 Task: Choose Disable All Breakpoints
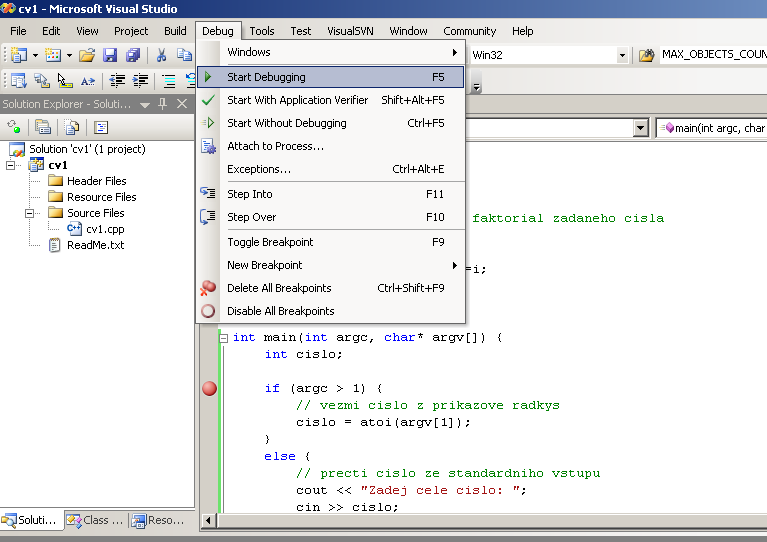pyautogui.click(x=331, y=311)
